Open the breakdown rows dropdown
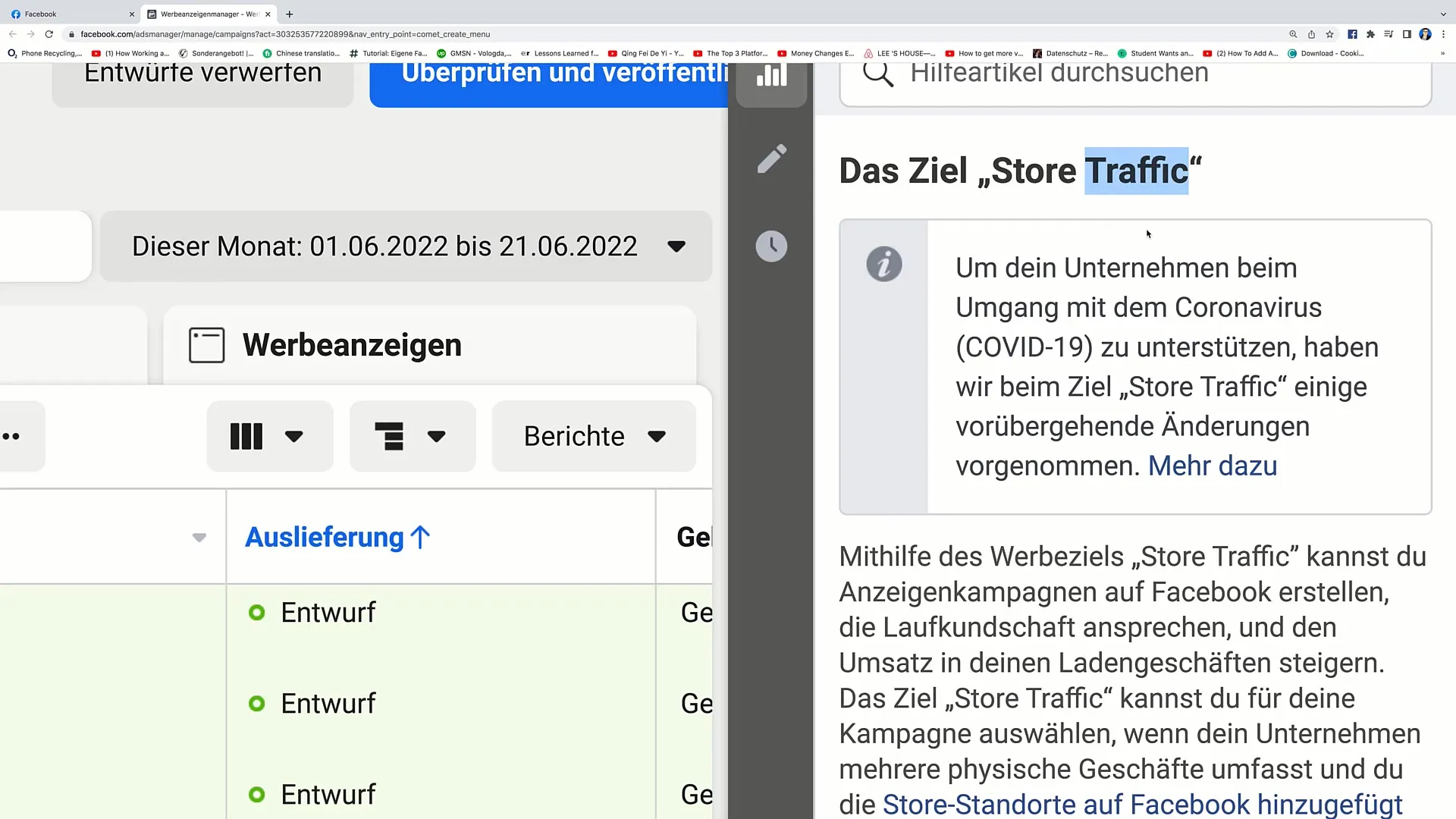 tap(413, 436)
